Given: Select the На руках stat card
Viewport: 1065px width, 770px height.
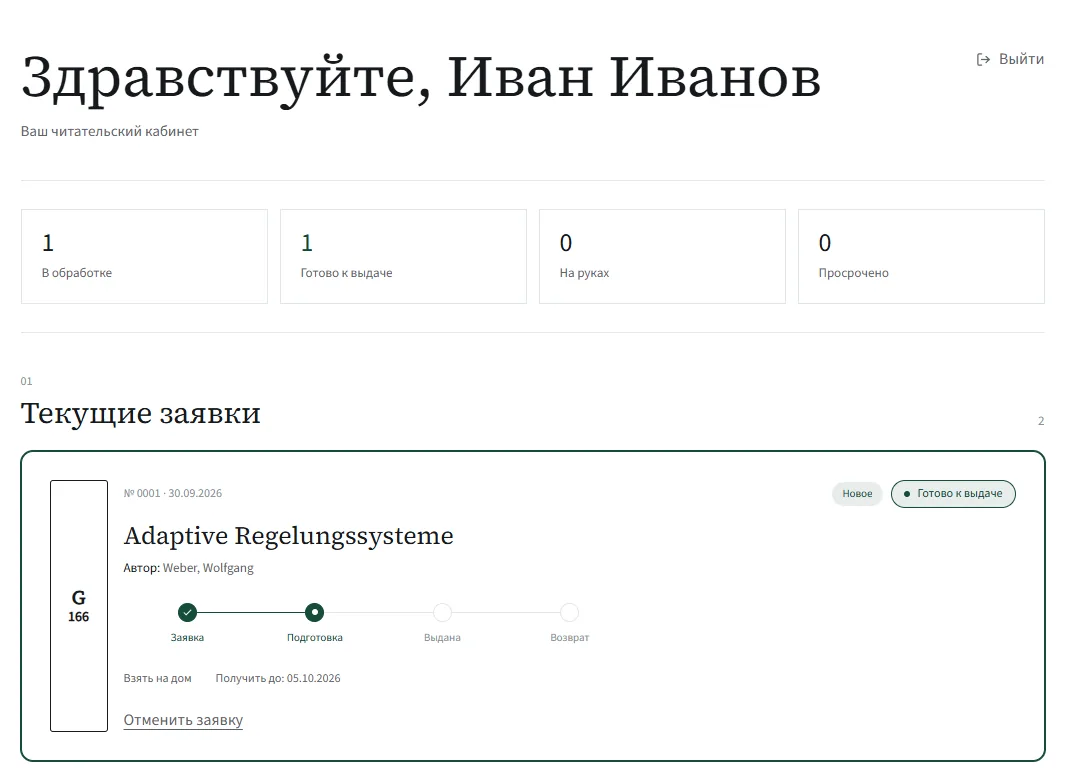Looking at the screenshot, I should click(662, 257).
